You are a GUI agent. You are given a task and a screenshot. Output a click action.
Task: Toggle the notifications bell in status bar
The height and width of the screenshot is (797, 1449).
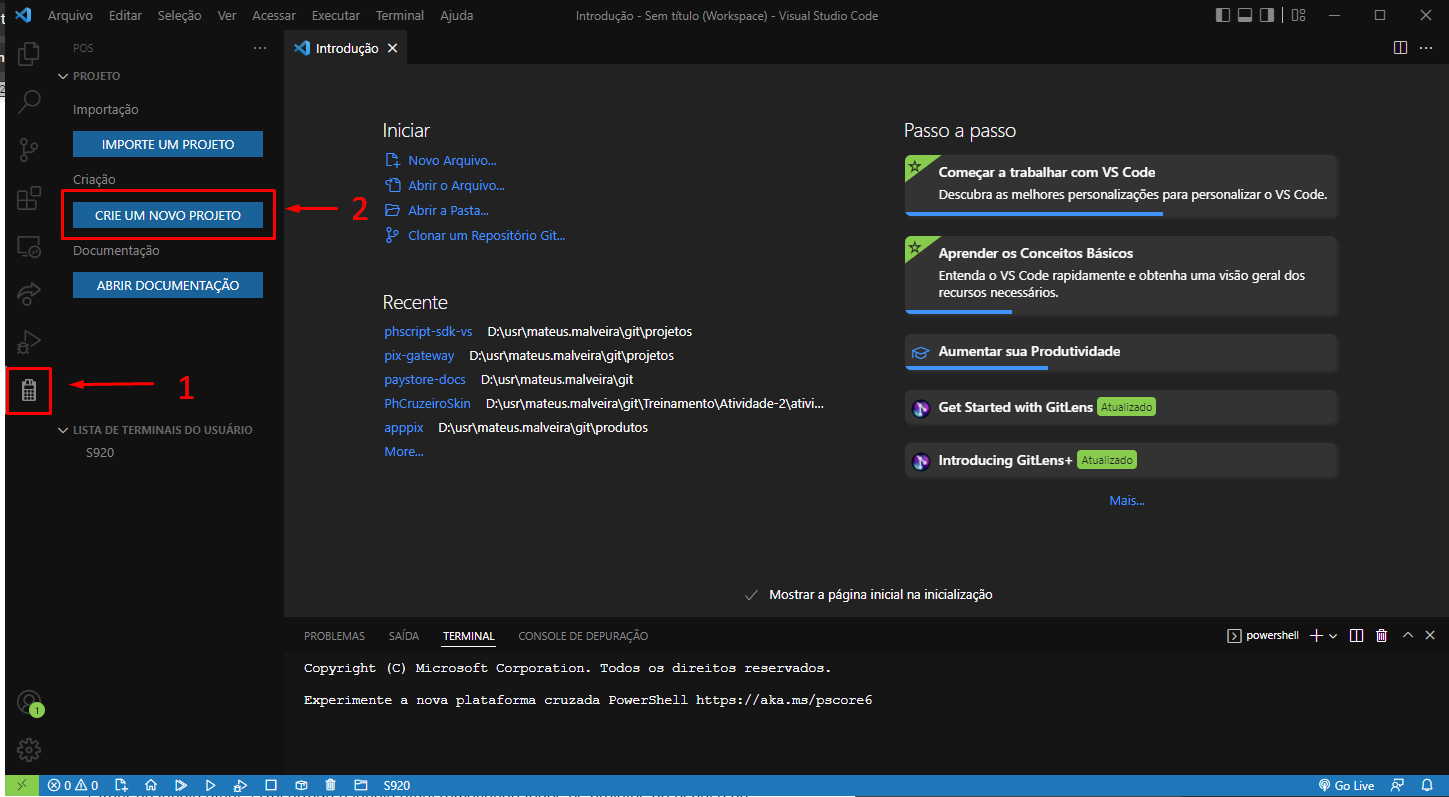1426,785
